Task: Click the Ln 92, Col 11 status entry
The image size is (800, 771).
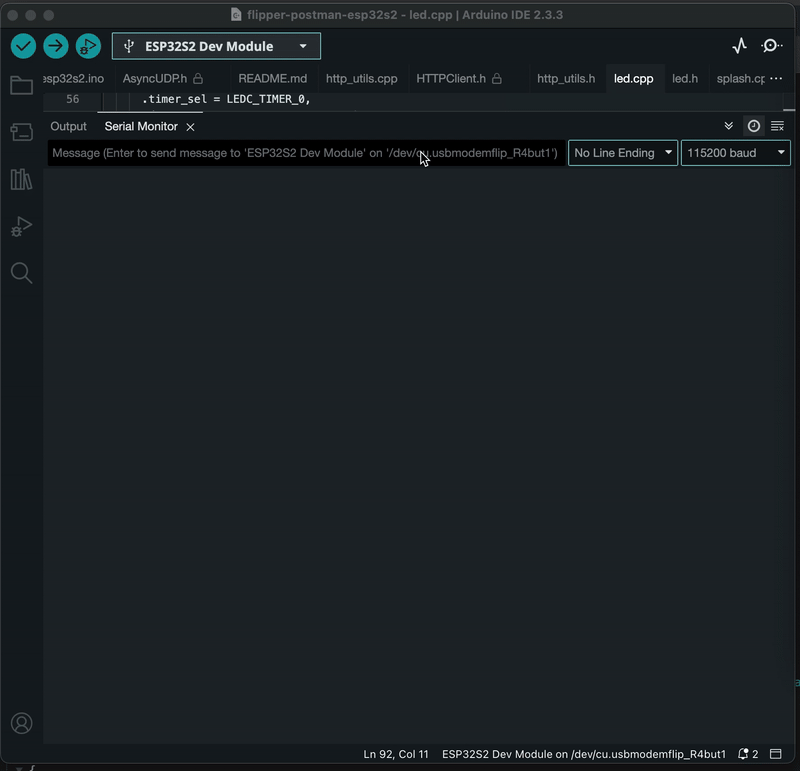Action: (396, 754)
